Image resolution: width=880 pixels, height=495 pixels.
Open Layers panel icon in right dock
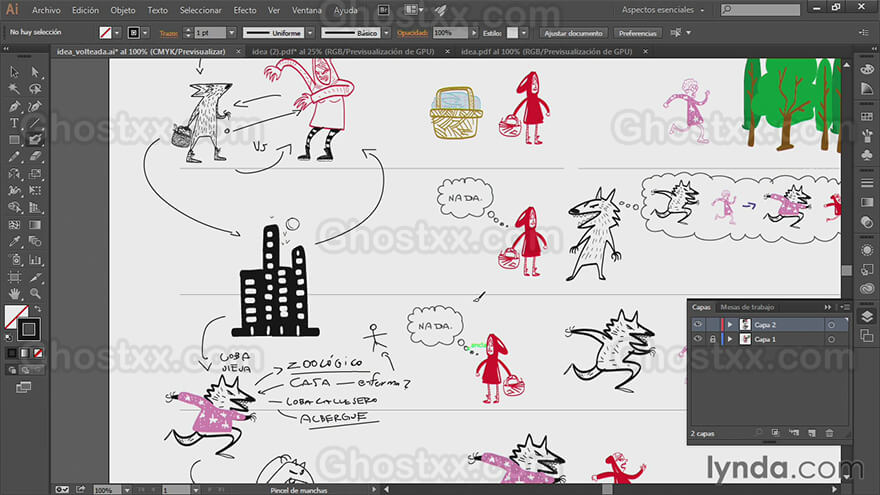click(x=867, y=317)
